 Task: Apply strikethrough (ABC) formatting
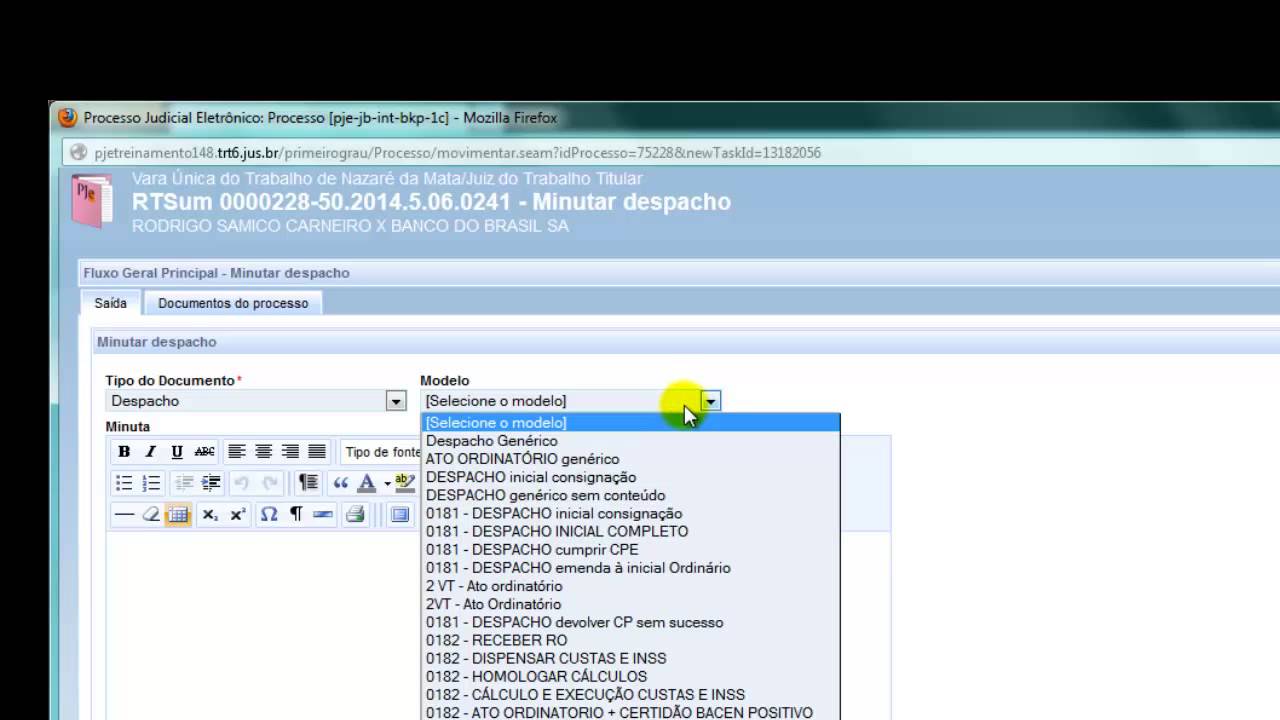point(205,452)
